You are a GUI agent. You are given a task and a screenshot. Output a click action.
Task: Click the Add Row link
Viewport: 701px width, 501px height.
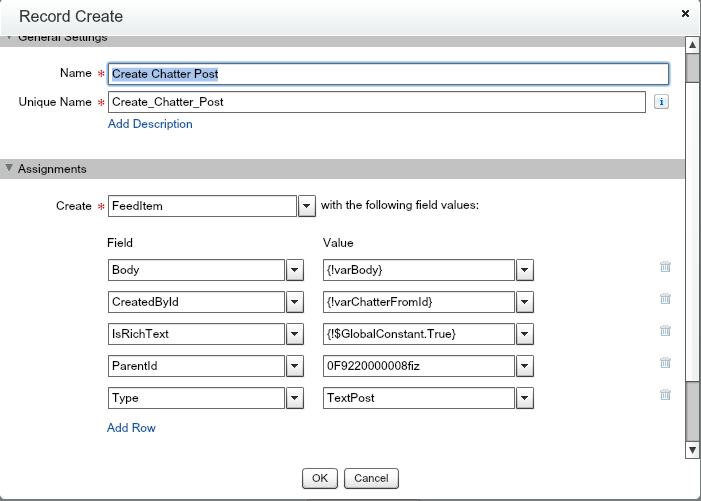point(131,428)
